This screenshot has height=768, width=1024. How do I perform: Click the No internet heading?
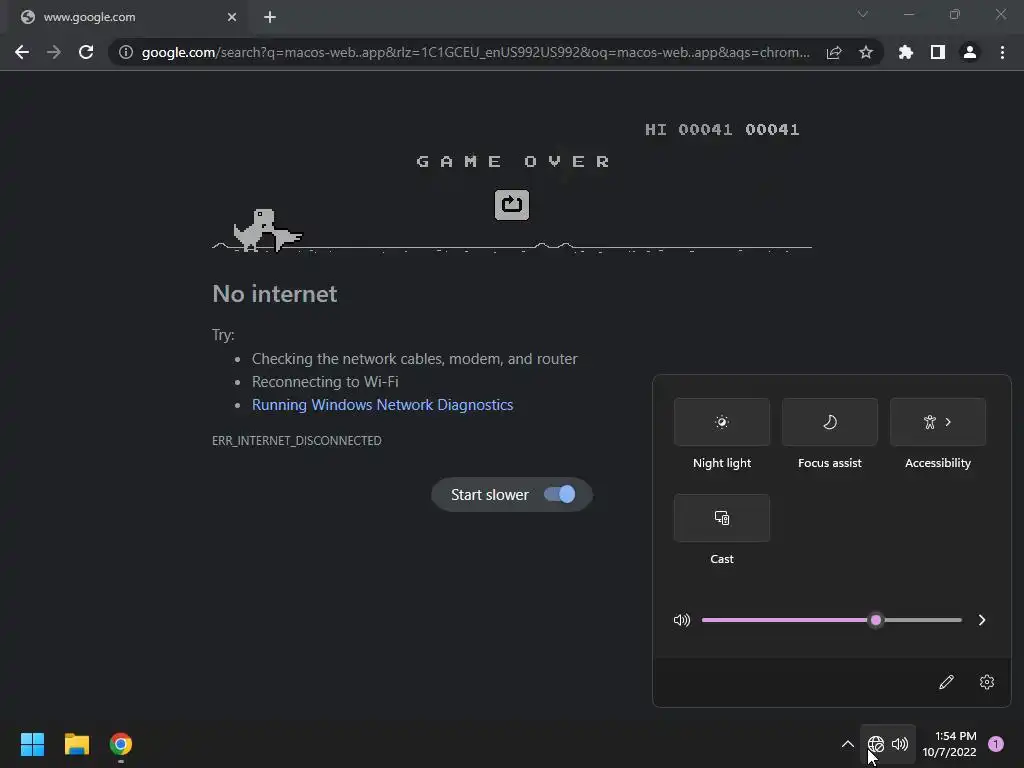click(275, 294)
